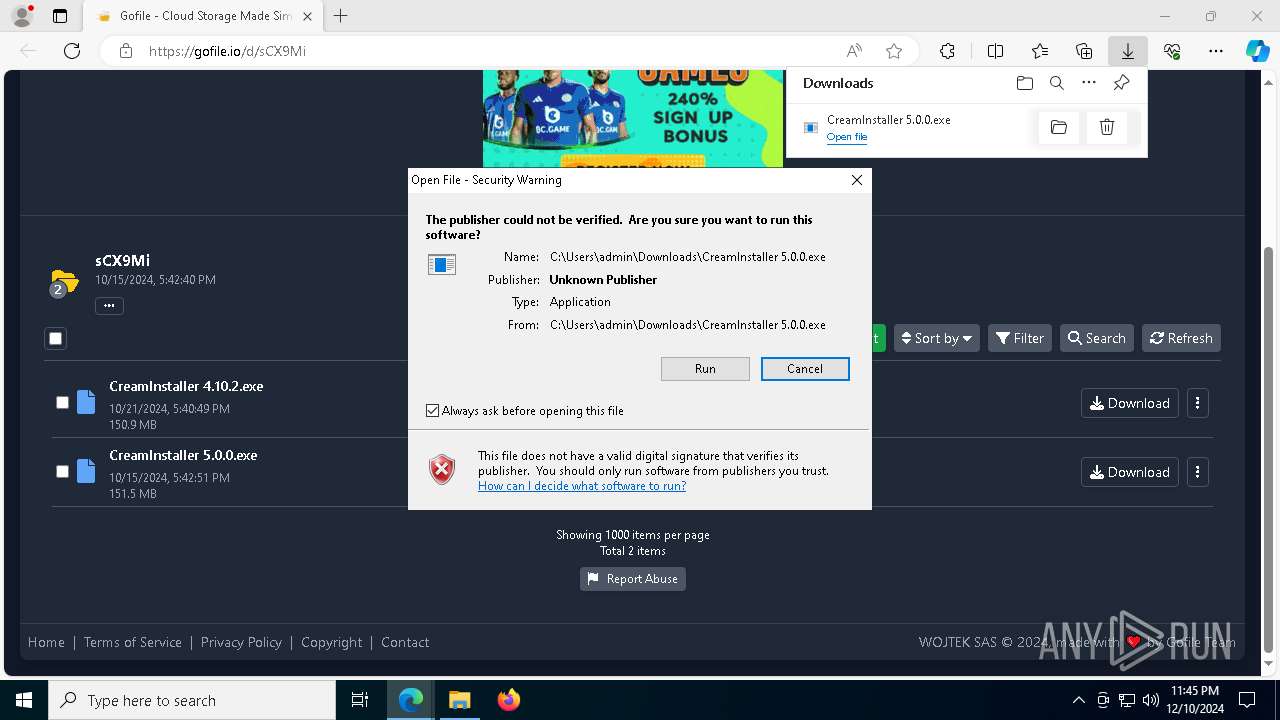The height and width of the screenshot is (720, 1280).
Task: Pin the Downloads panel
Action: [x=1121, y=83]
